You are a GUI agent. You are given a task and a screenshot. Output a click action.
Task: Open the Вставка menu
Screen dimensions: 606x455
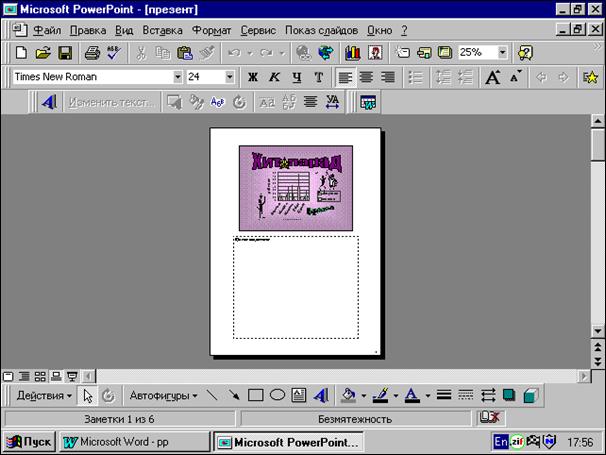pos(162,30)
